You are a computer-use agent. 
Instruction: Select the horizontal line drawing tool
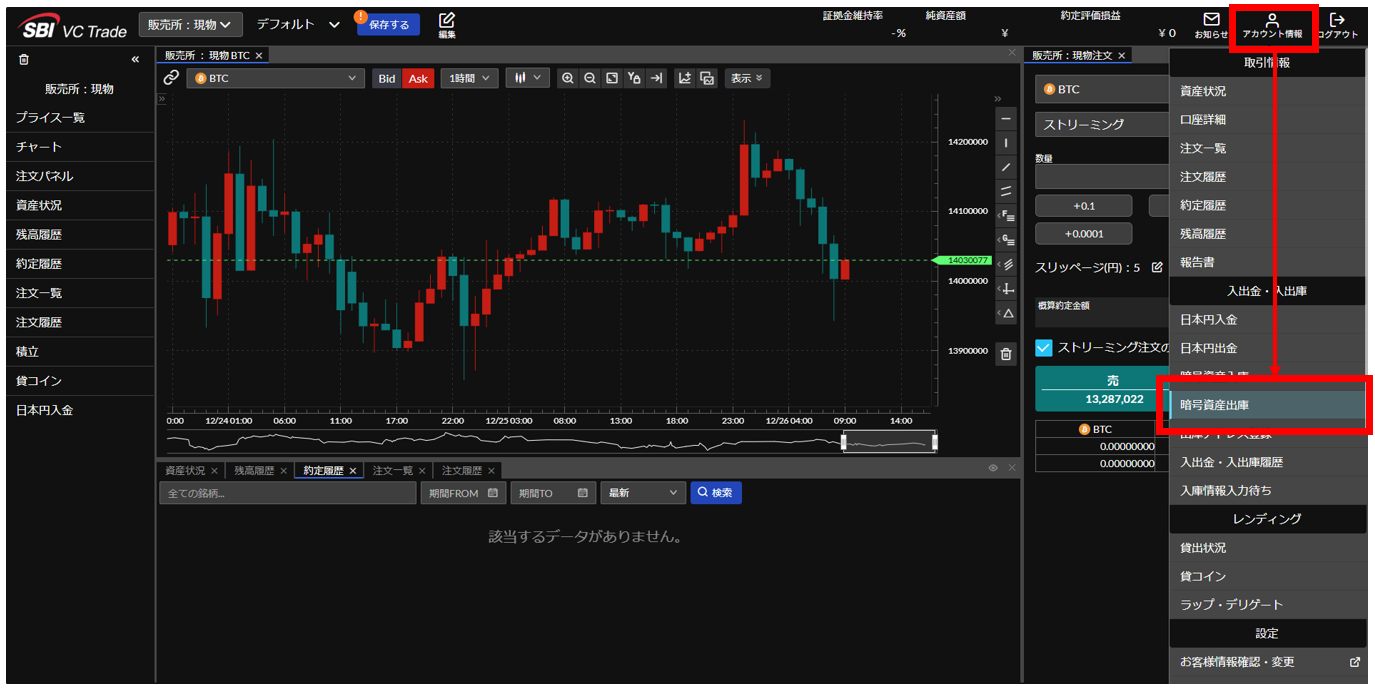tap(1006, 119)
